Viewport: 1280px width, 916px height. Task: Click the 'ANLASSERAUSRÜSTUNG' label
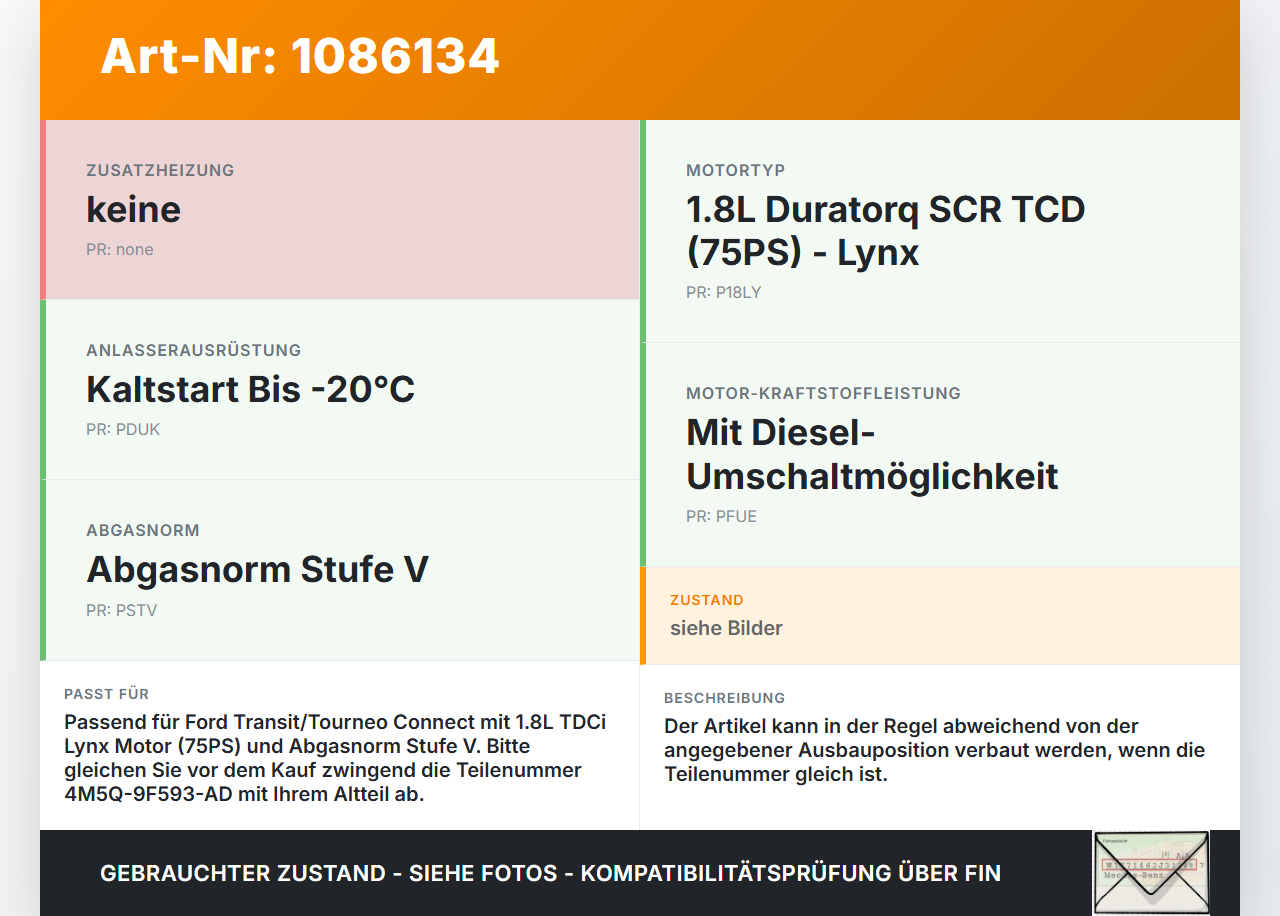coord(194,350)
